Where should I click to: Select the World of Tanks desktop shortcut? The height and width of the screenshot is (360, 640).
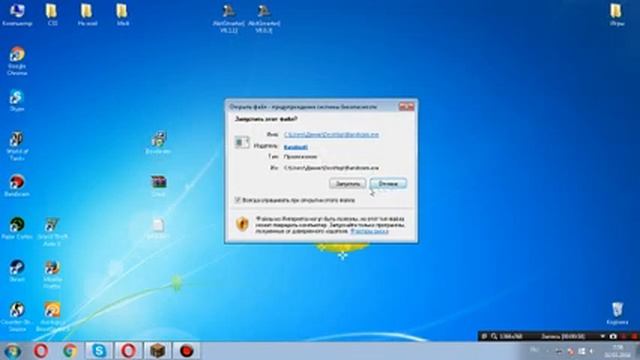(17, 146)
